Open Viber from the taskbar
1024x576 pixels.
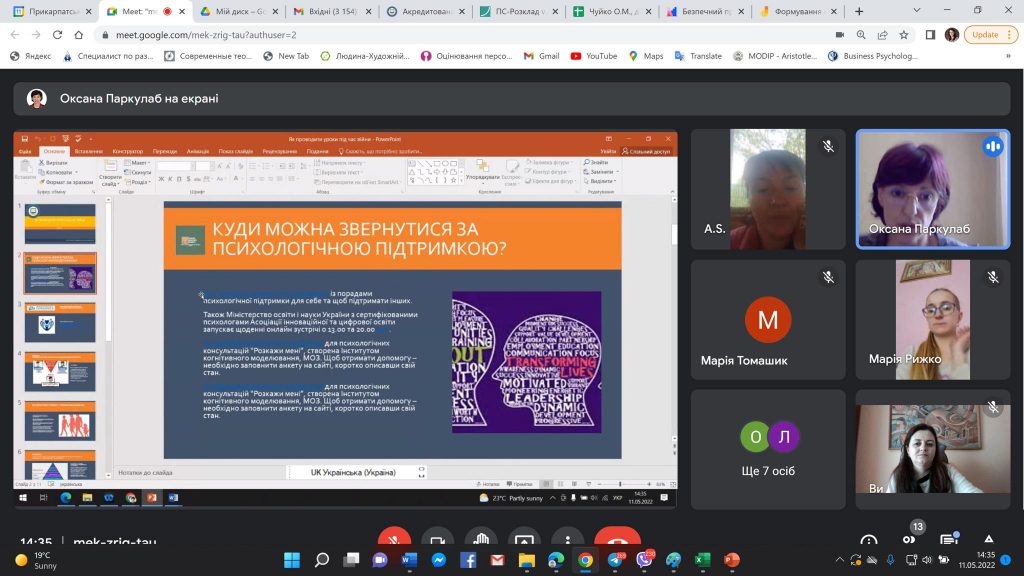pos(644,560)
